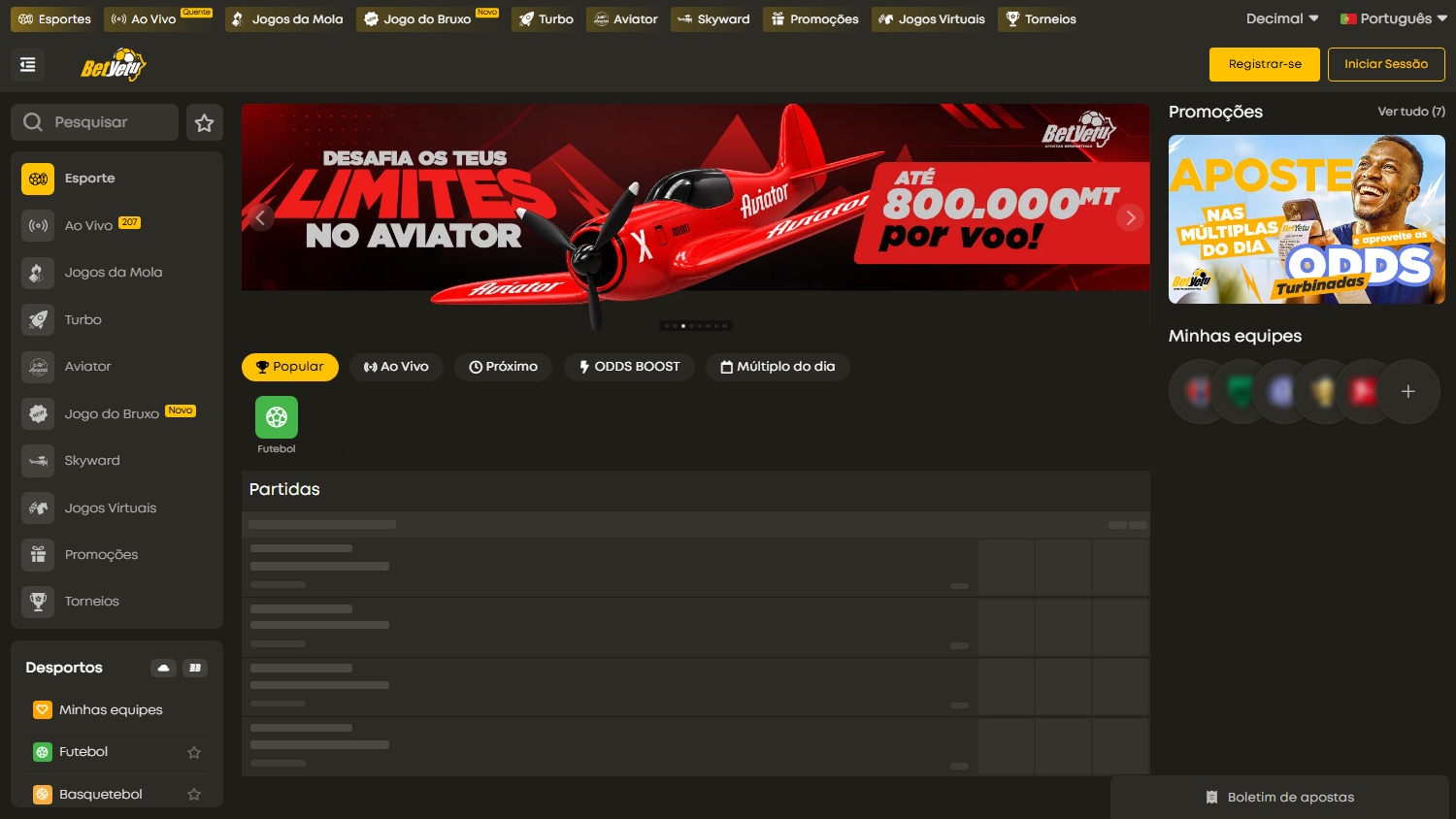
Task: Favorite Futebol with its star
Action: [194, 752]
